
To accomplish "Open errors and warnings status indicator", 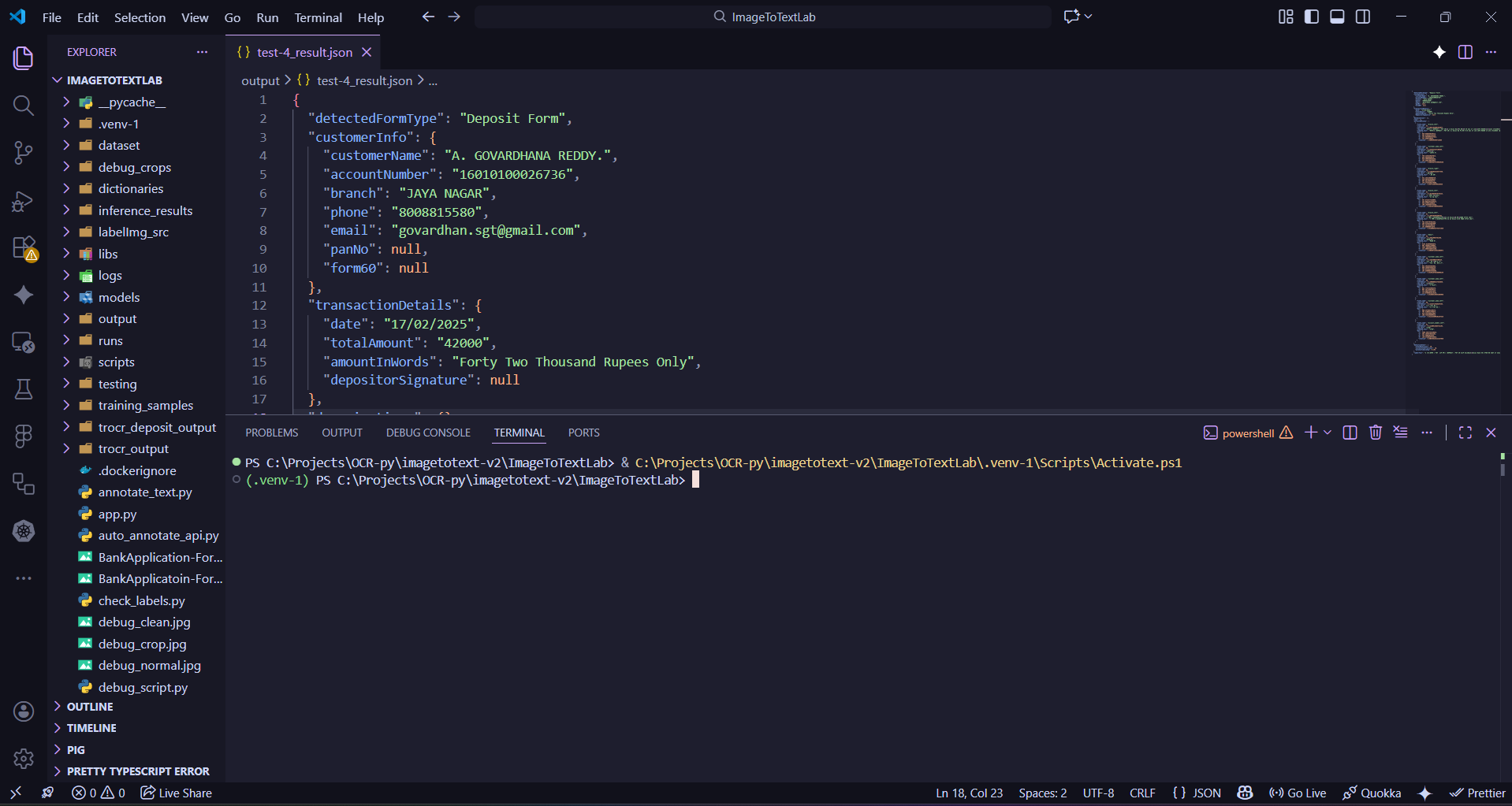I will click(99, 793).
